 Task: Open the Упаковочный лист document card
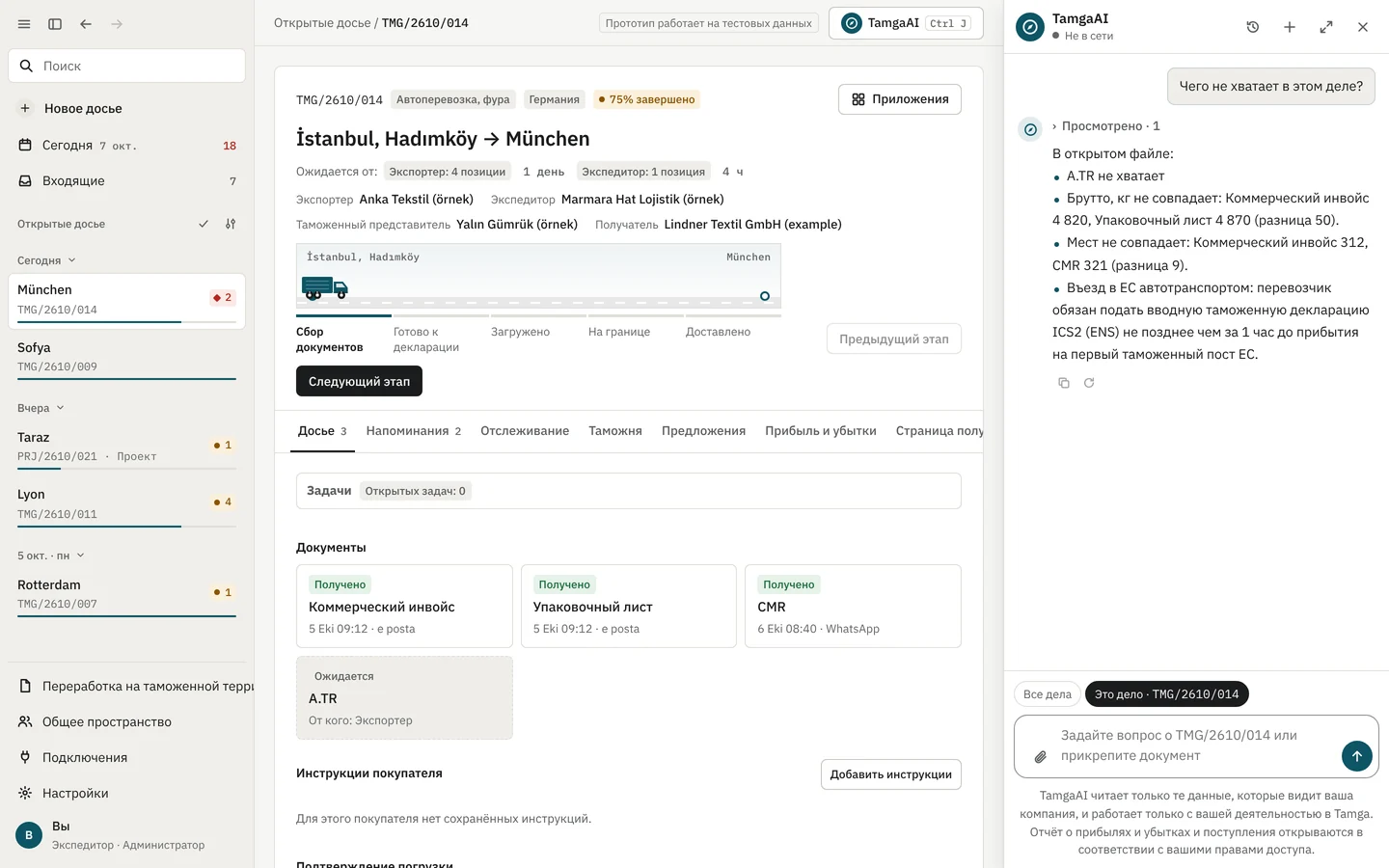click(x=629, y=606)
